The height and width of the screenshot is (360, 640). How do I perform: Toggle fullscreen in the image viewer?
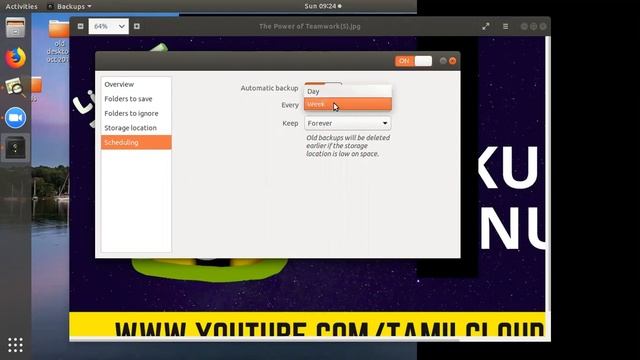point(486,27)
